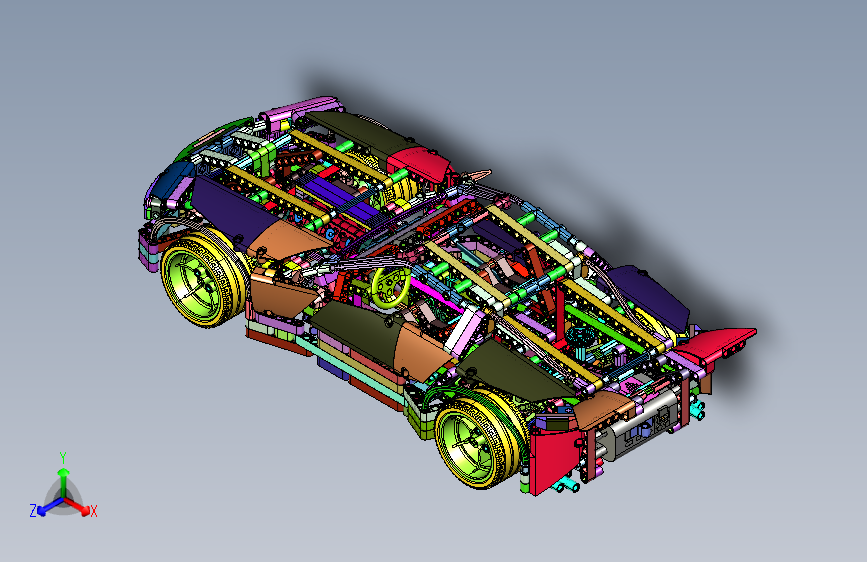Click the green Y axis of the orientation triad
This screenshot has height=562, width=867.
pos(63,481)
